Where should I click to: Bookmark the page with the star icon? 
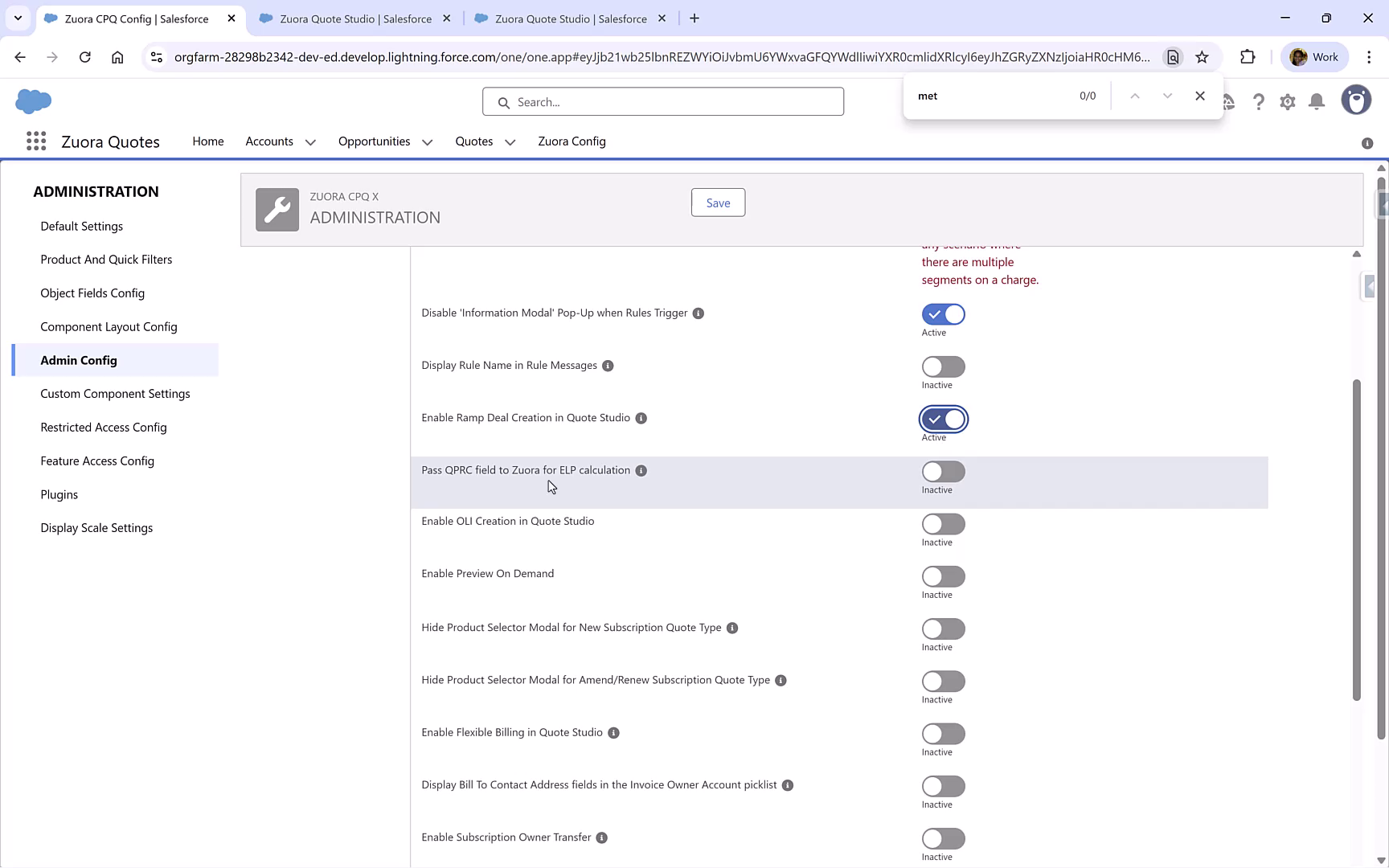pyautogui.click(x=1202, y=57)
